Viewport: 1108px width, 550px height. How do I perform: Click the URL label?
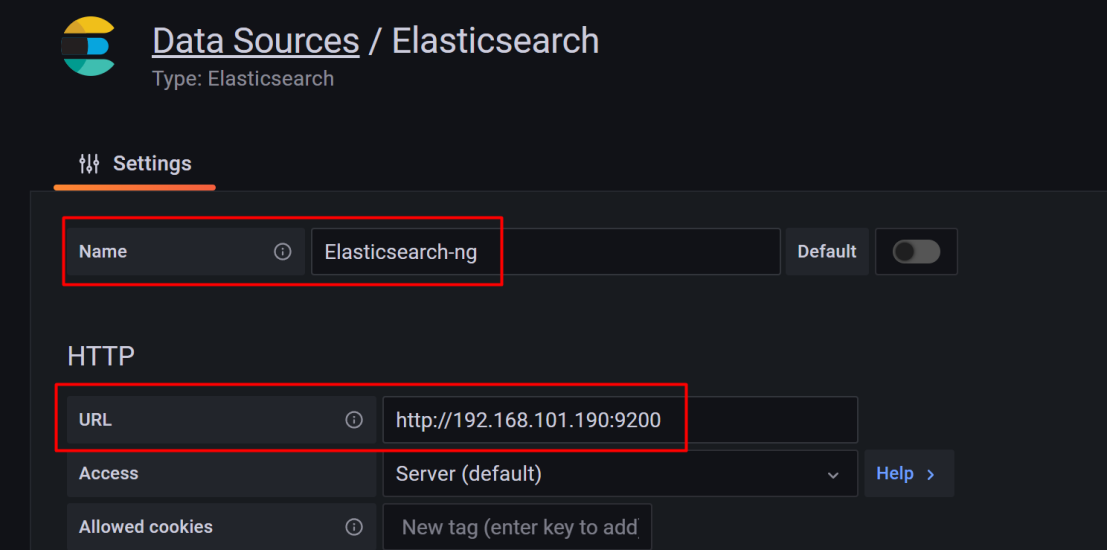click(95, 420)
